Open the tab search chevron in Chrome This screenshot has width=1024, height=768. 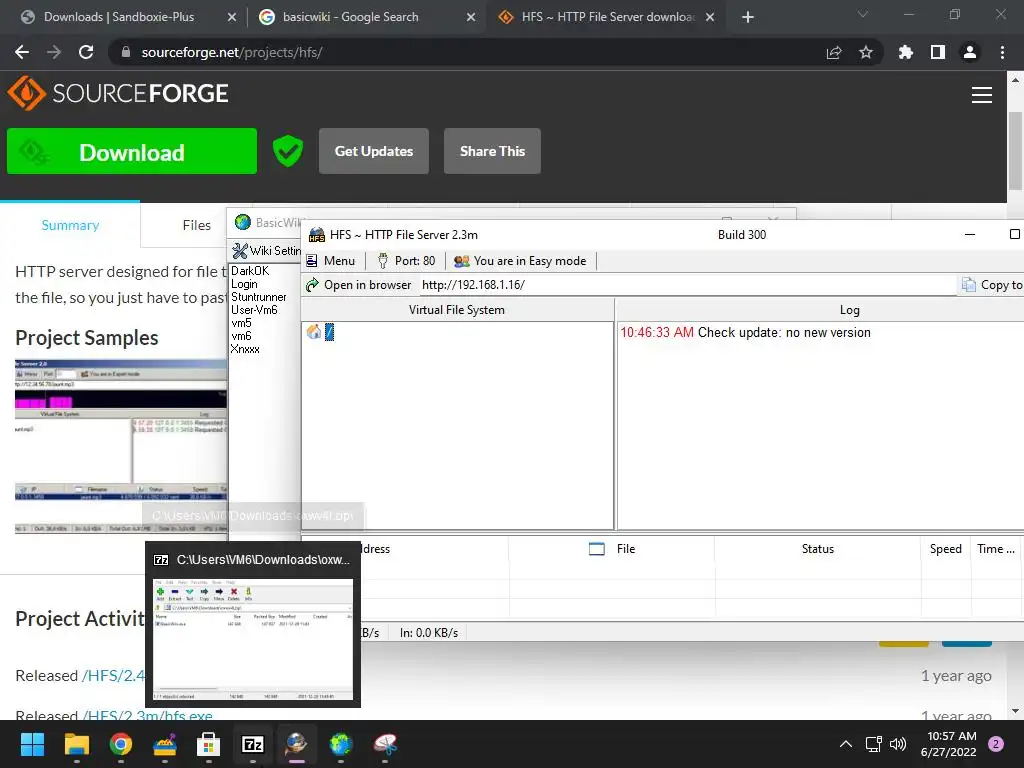tap(863, 14)
